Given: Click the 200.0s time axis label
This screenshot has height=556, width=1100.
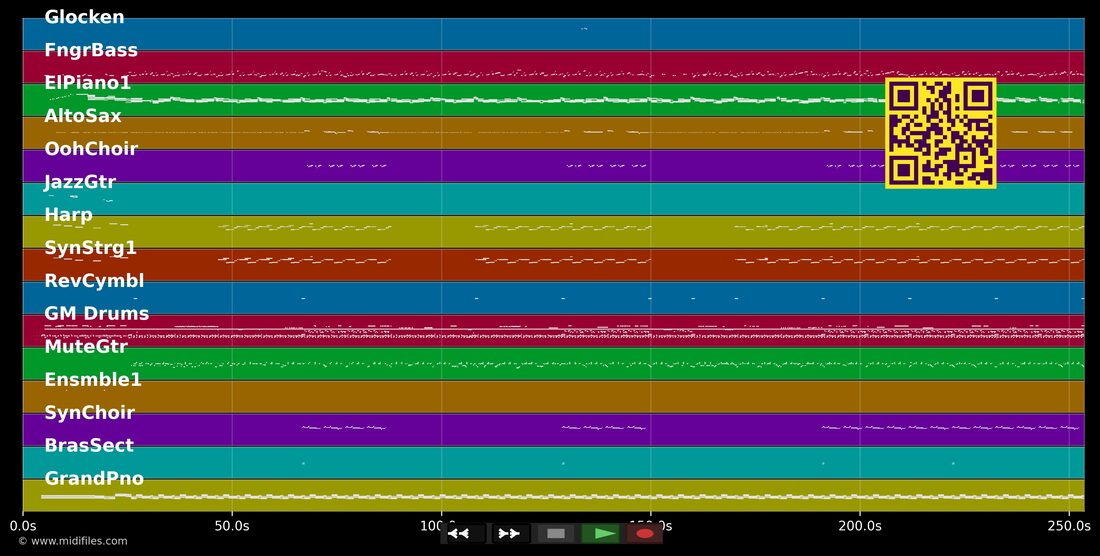Looking at the screenshot, I should pos(860,525).
